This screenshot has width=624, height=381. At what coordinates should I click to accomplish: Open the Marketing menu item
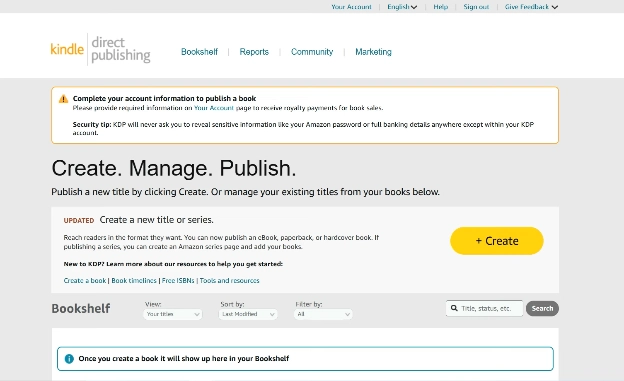(x=373, y=52)
